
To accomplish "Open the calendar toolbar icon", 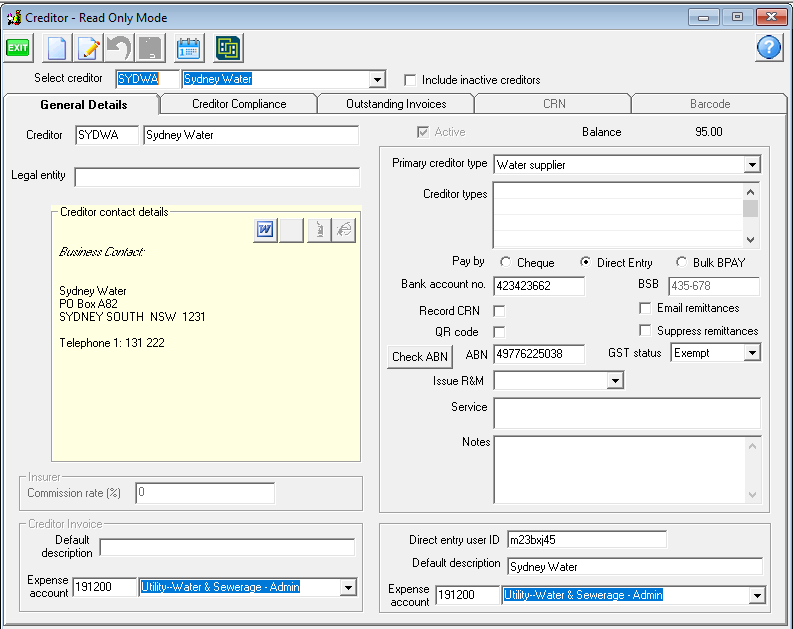I will [188, 48].
